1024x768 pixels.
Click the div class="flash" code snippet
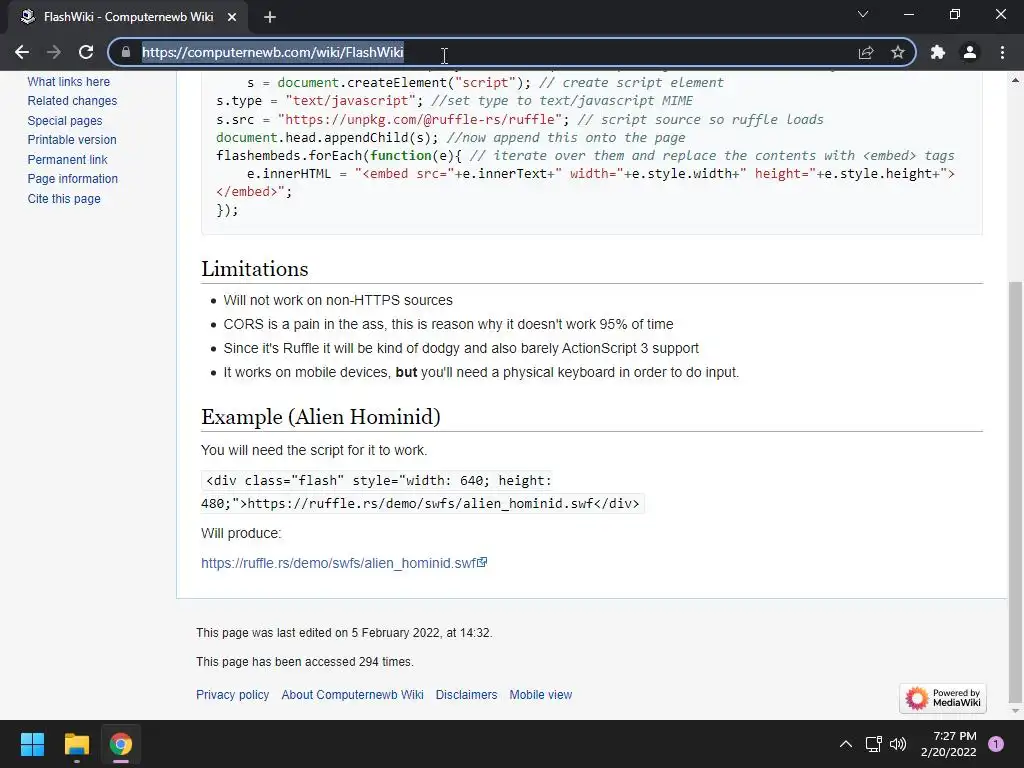[x=423, y=492]
